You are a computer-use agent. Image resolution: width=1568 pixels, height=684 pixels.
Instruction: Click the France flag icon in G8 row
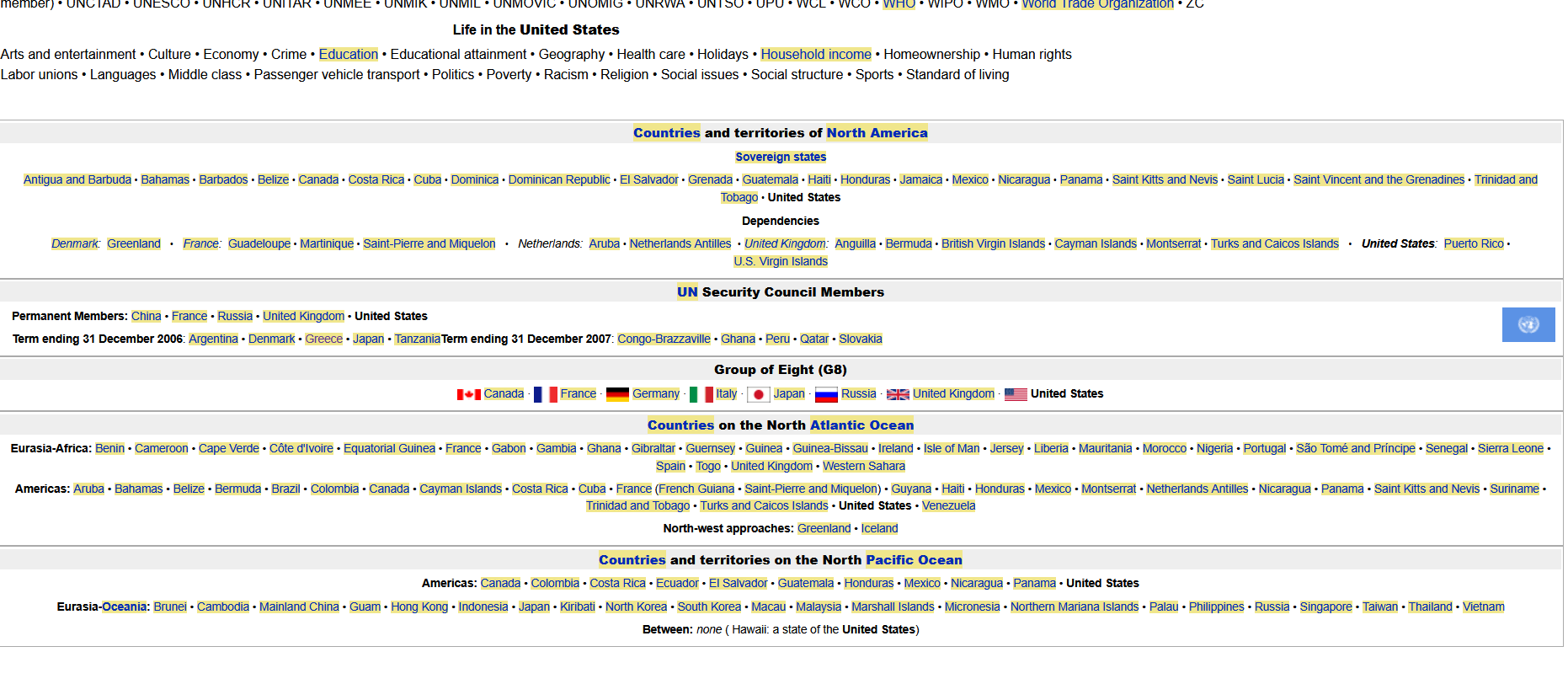pyautogui.click(x=545, y=394)
